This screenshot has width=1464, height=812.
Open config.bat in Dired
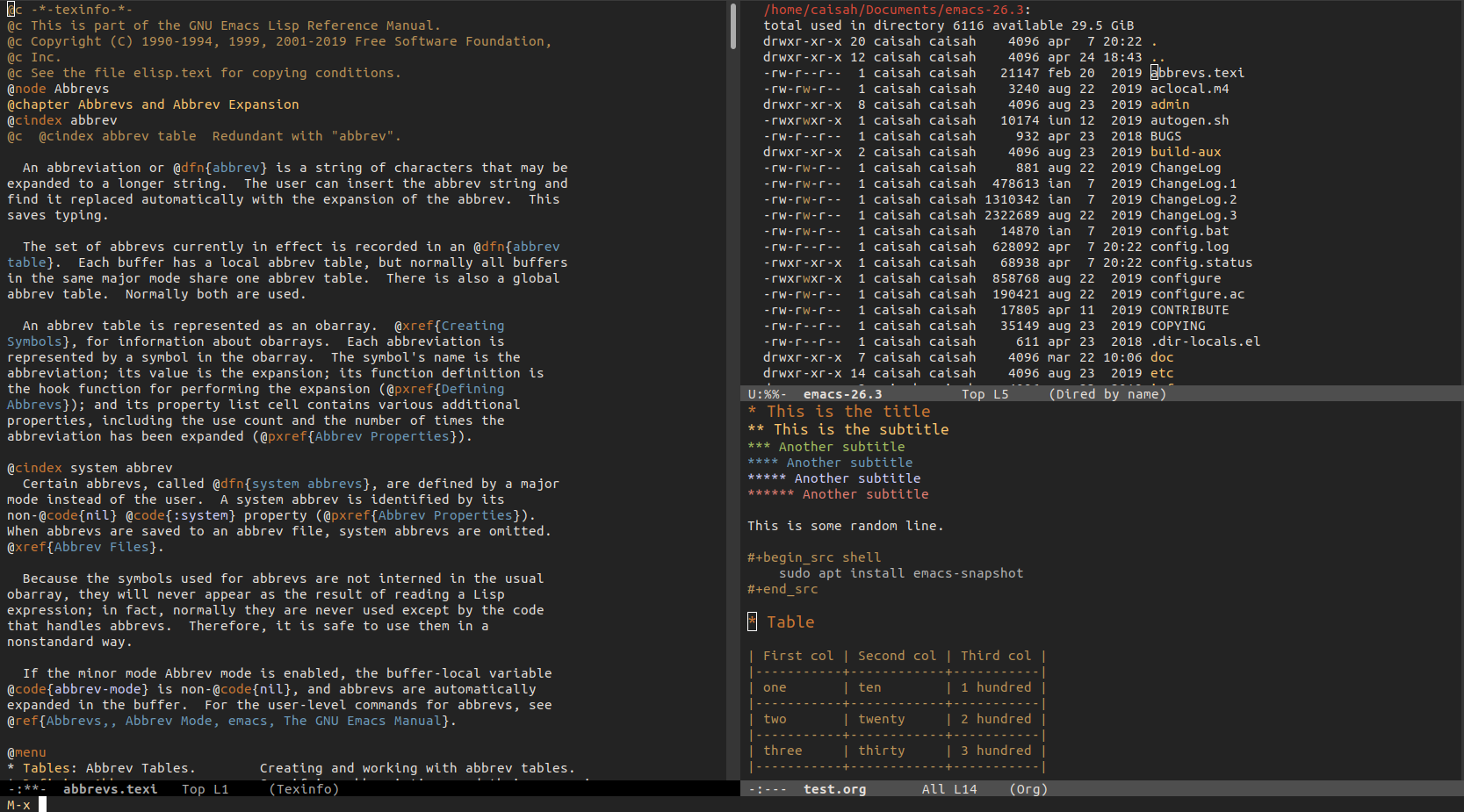pos(1190,231)
